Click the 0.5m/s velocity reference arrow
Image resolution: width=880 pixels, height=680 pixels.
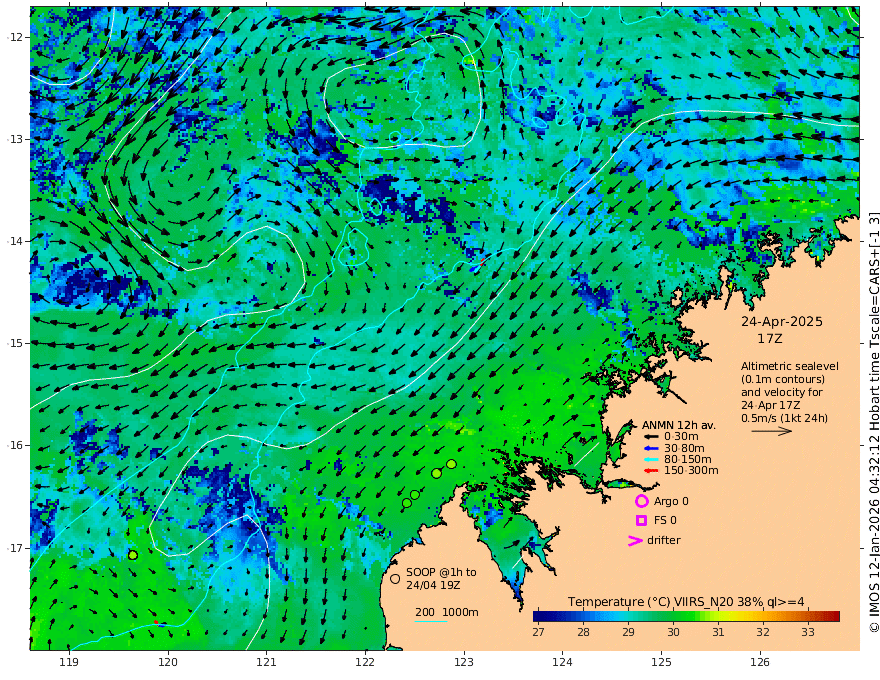point(772,431)
